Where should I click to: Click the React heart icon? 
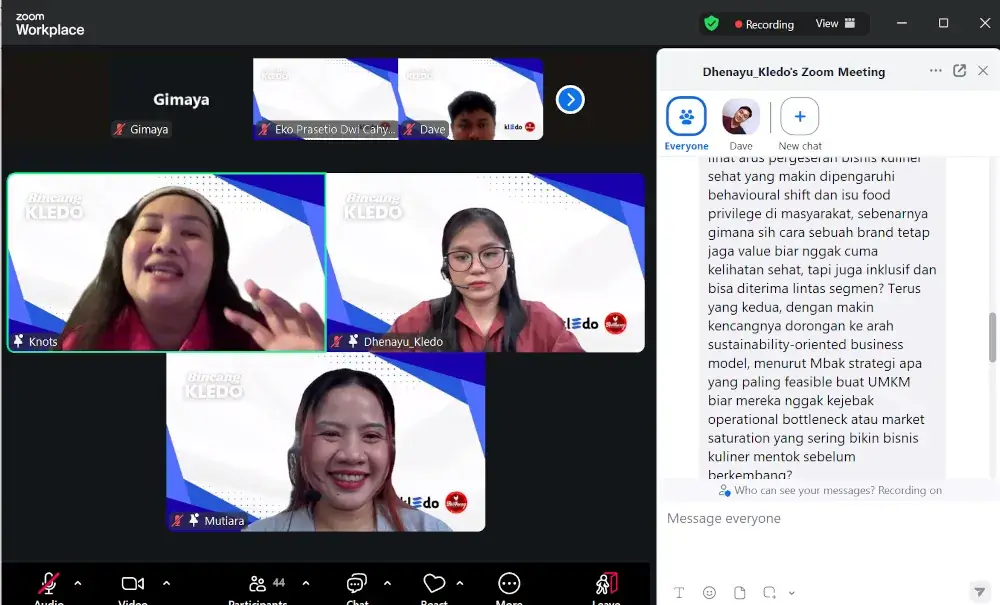pos(434,586)
